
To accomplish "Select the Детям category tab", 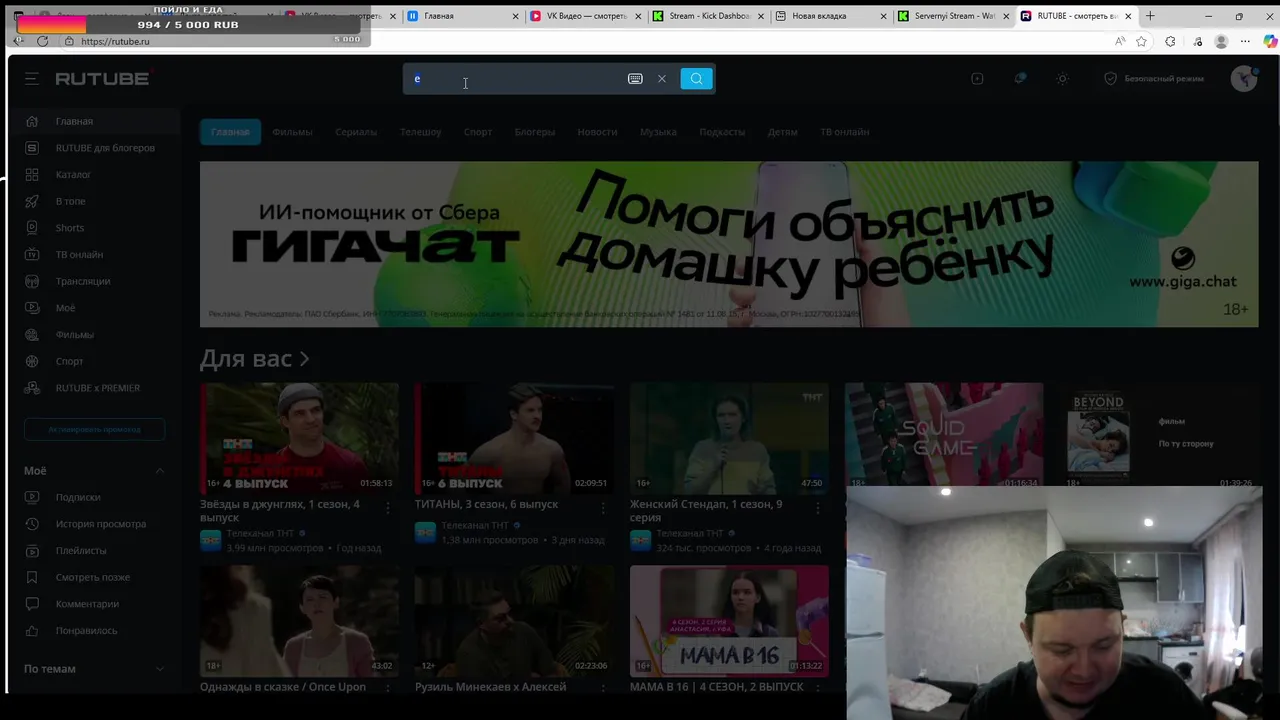I will [783, 132].
